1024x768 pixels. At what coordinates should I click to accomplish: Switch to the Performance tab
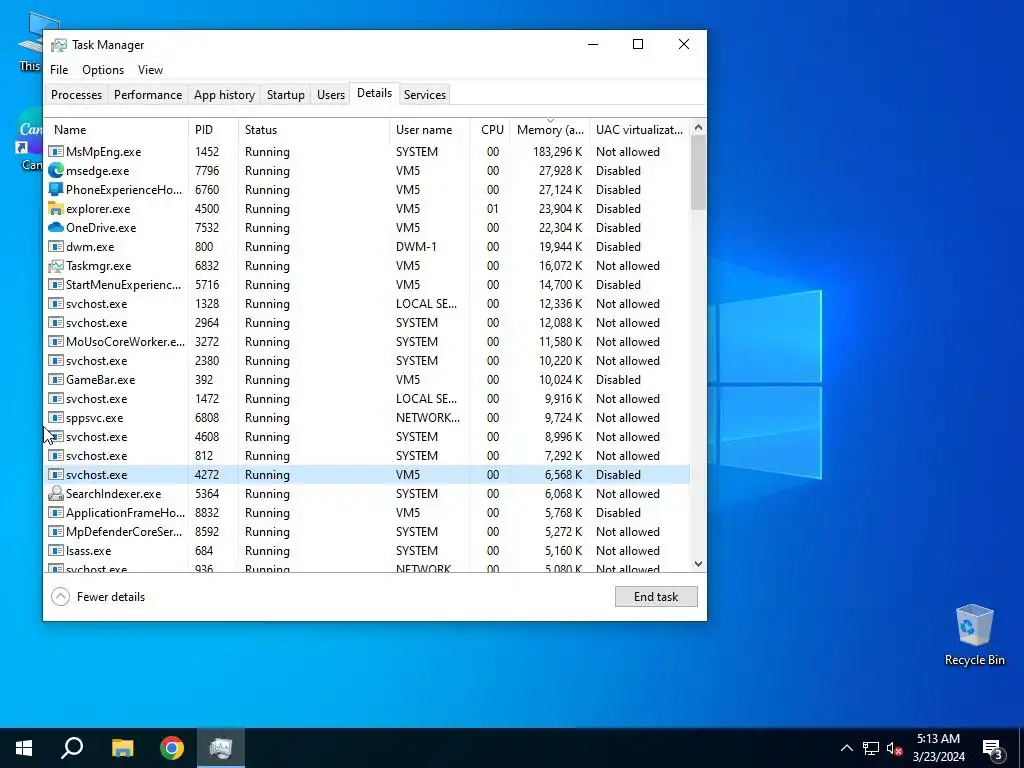(148, 95)
